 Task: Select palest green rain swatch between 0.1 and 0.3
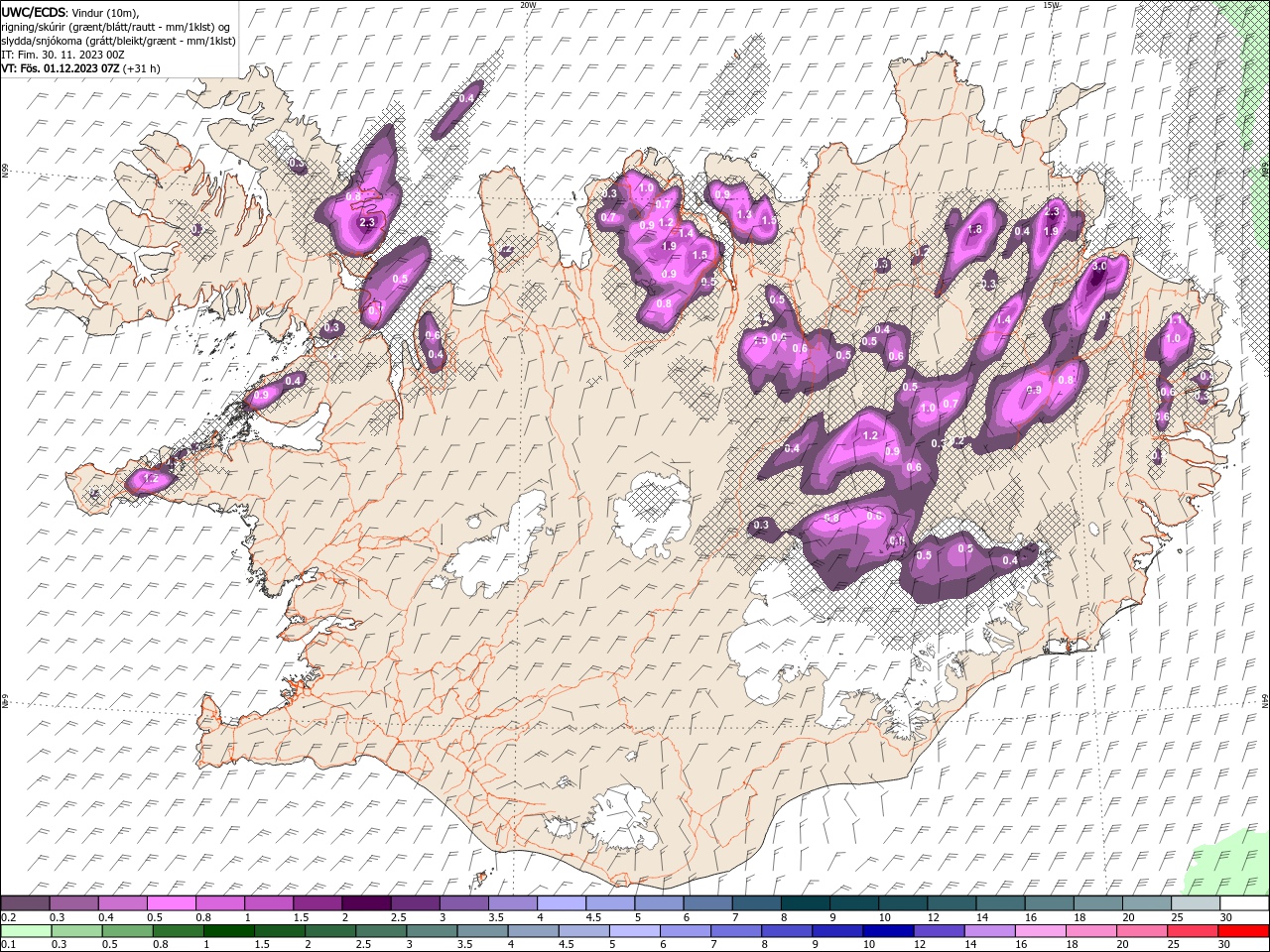[27, 931]
